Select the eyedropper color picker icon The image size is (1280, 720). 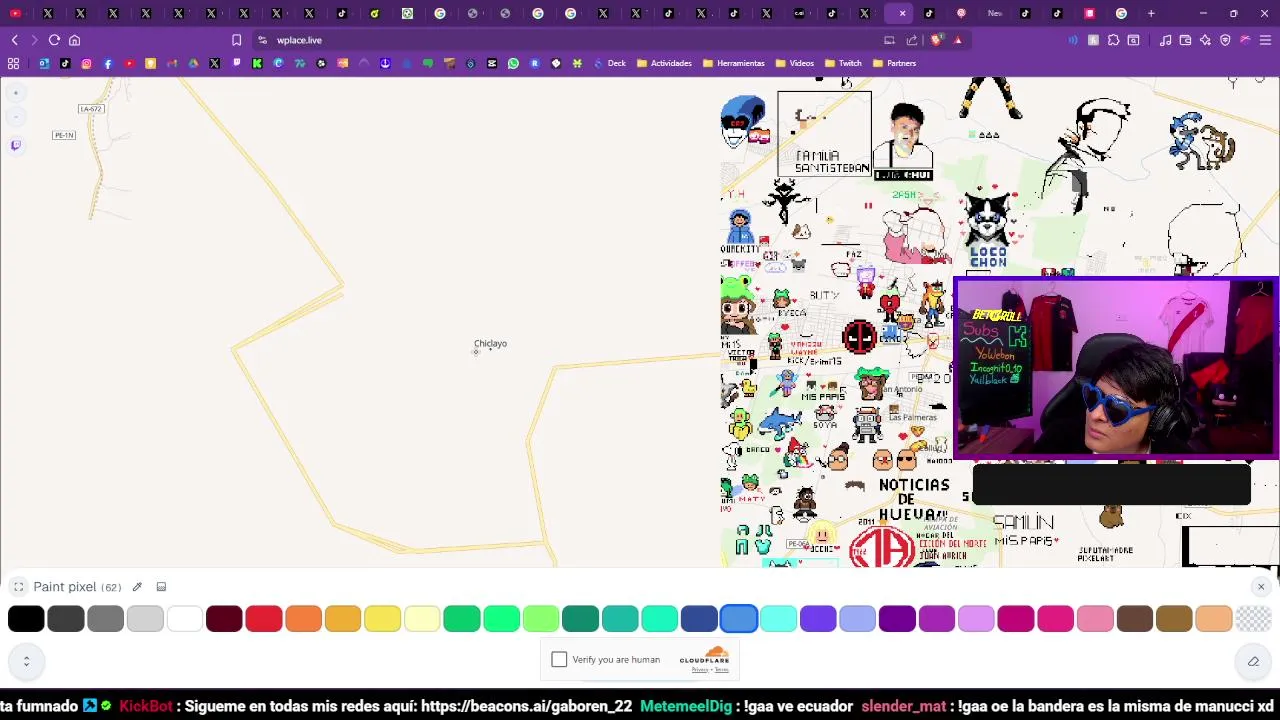(x=137, y=587)
